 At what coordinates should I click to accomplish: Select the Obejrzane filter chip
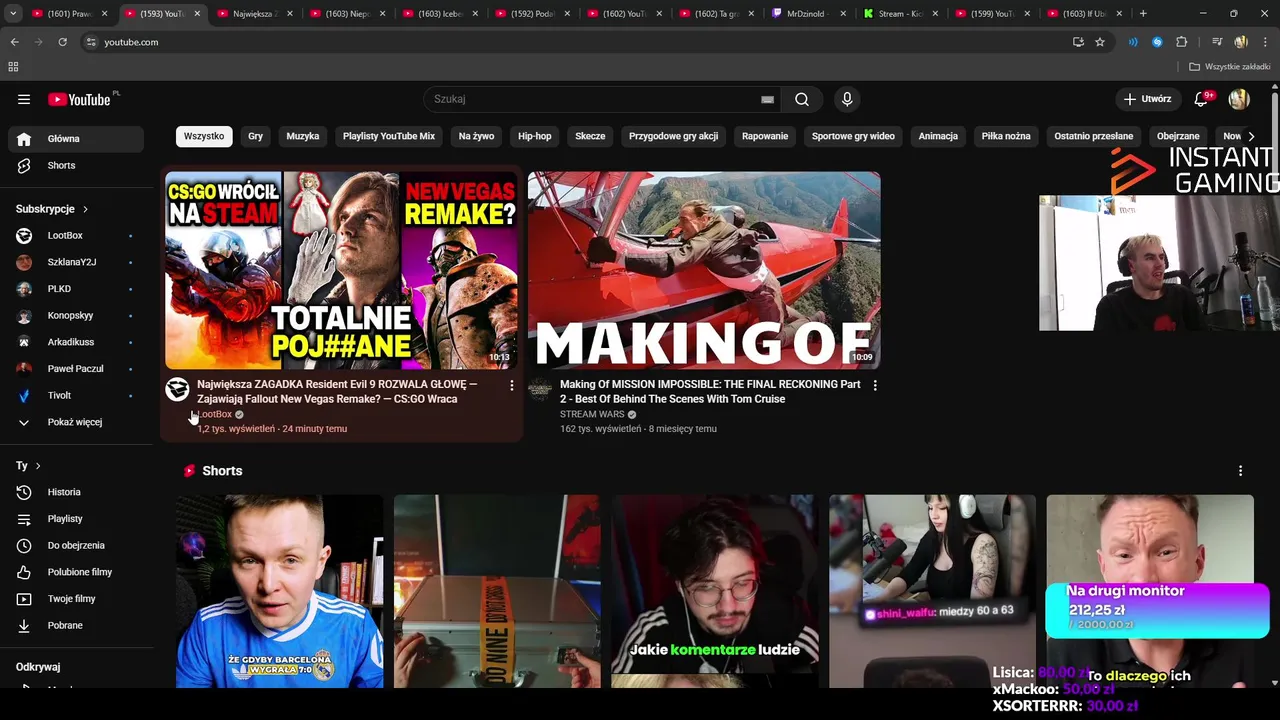pos(1178,136)
